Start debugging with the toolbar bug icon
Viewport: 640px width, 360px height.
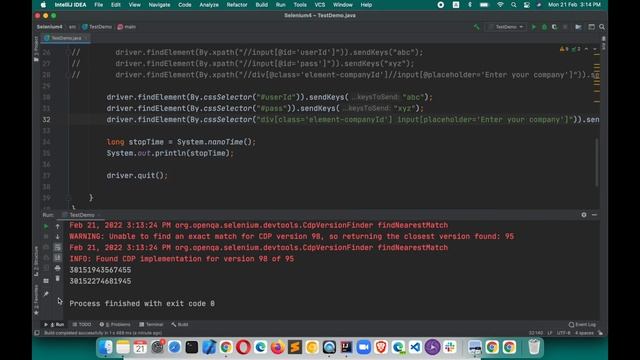point(544,27)
